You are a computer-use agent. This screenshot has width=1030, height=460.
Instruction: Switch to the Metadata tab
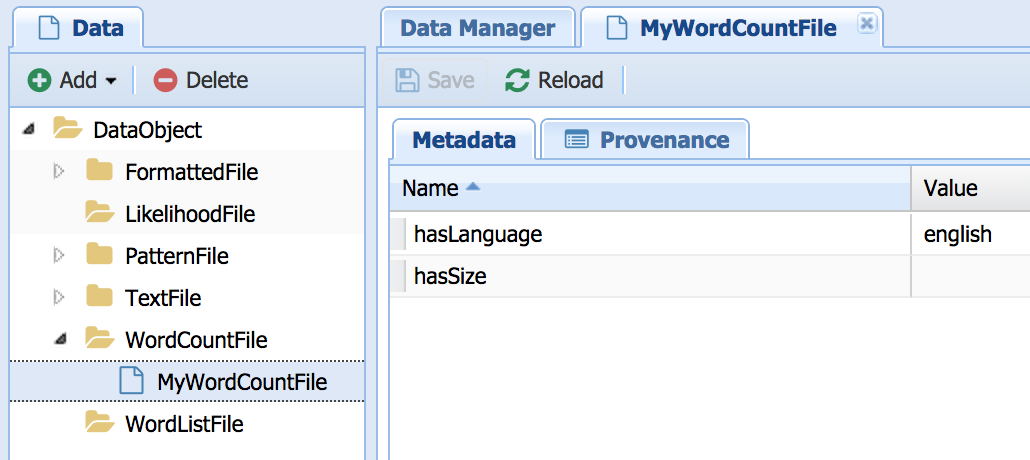(464, 140)
